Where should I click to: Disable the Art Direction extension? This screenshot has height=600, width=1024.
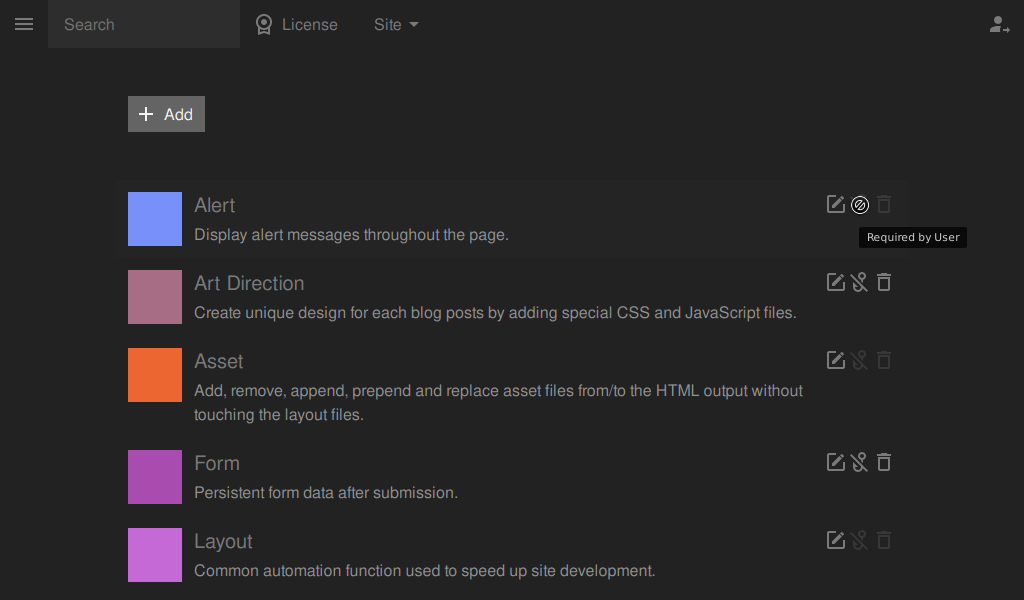pos(859,282)
